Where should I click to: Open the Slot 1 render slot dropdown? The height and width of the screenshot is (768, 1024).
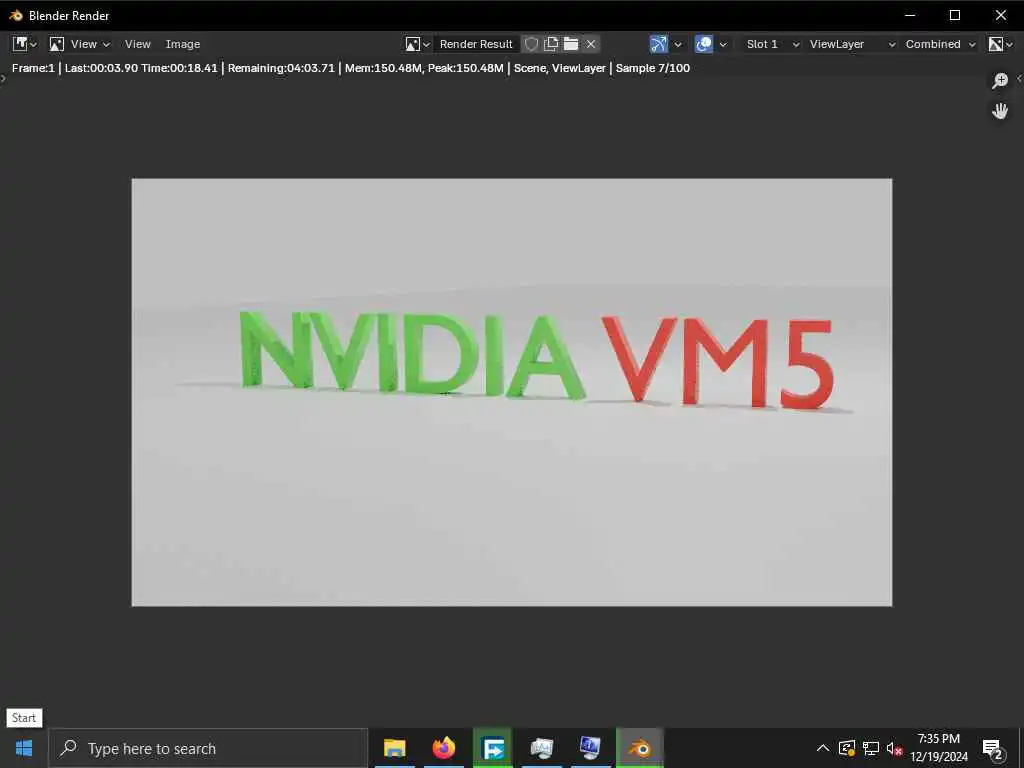(x=773, y=44)
